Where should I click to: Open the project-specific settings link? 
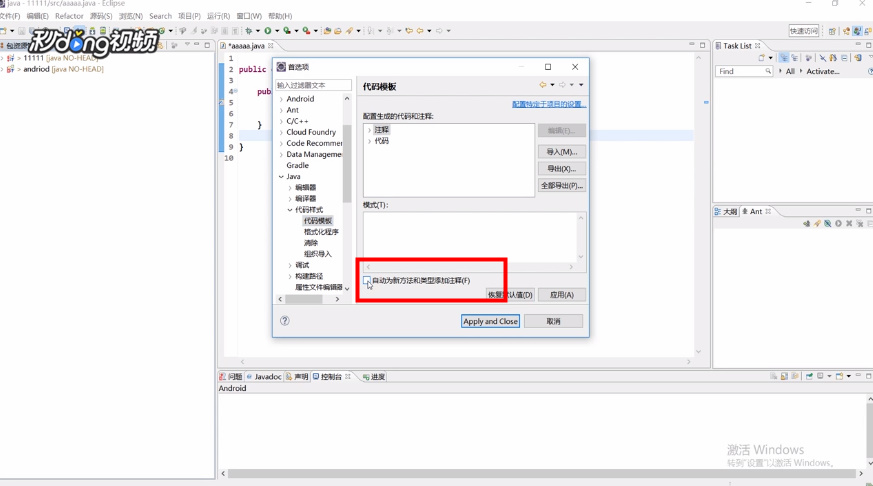[x=549, y=104]
